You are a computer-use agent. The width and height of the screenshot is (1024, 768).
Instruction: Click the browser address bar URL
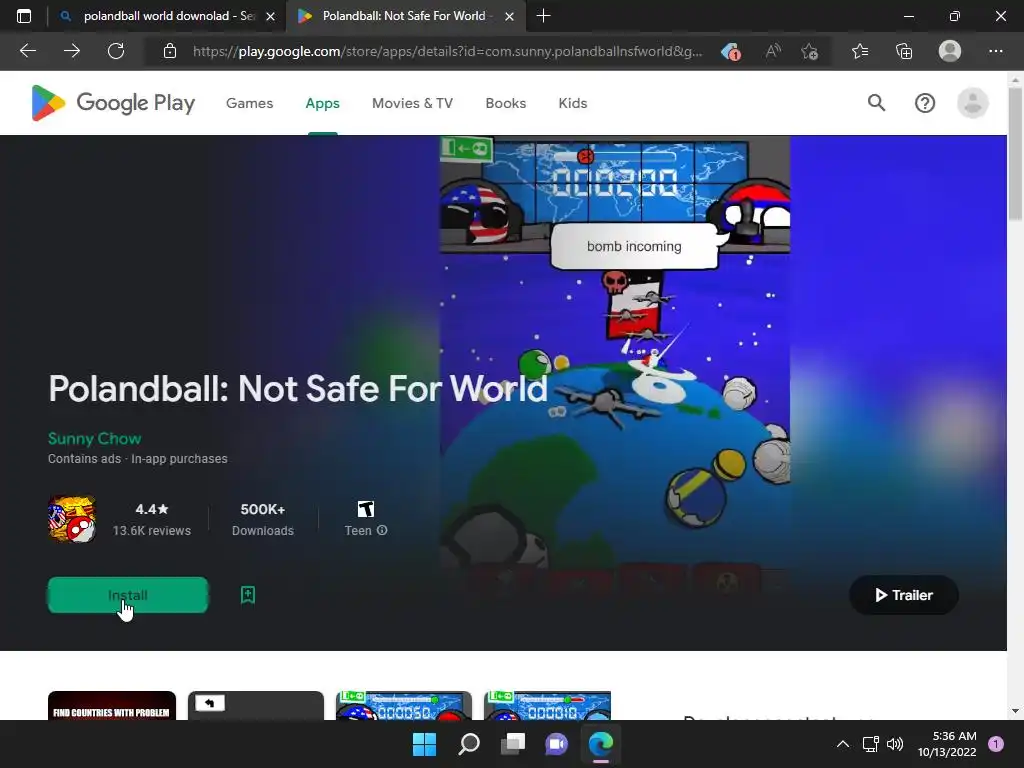(447, 51)
